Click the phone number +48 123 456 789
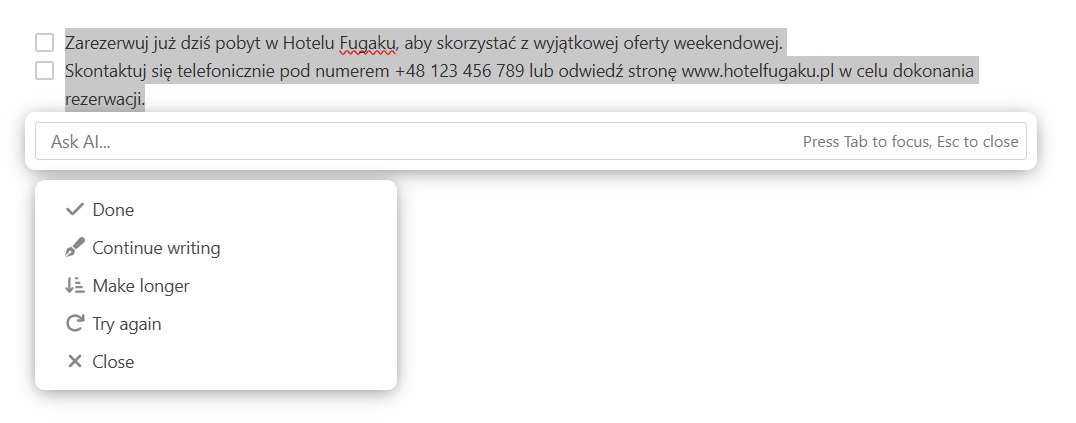This screenshot has height=423, width=1076. point(460,71)
